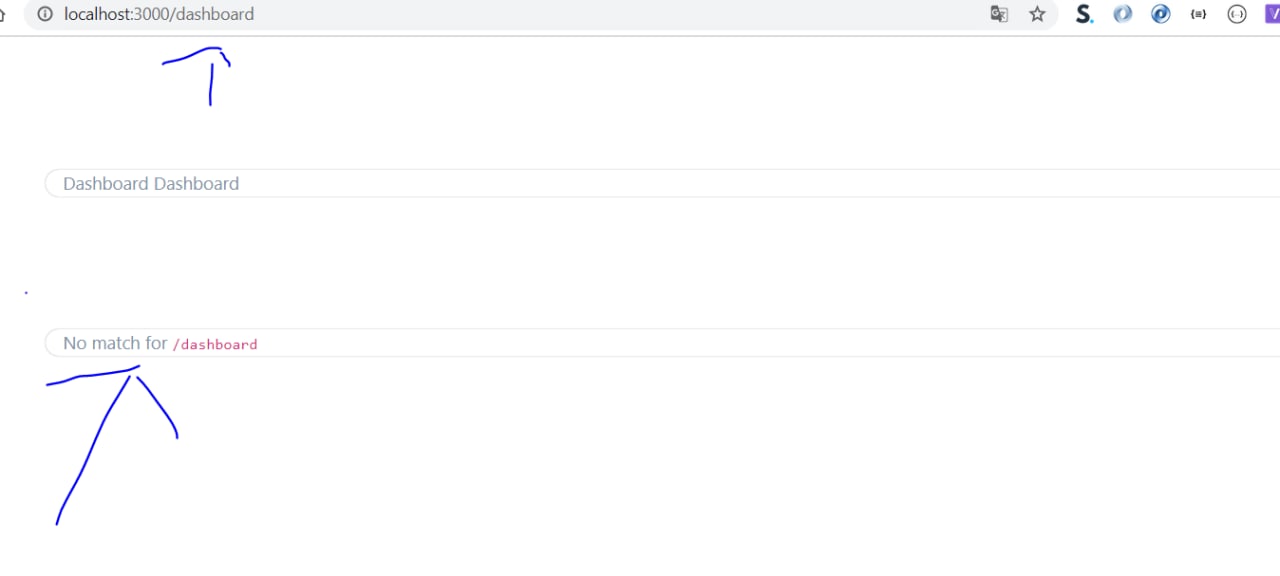
Task: Click empty area of the Dashboard panel
Action: [x=700, y=184]
